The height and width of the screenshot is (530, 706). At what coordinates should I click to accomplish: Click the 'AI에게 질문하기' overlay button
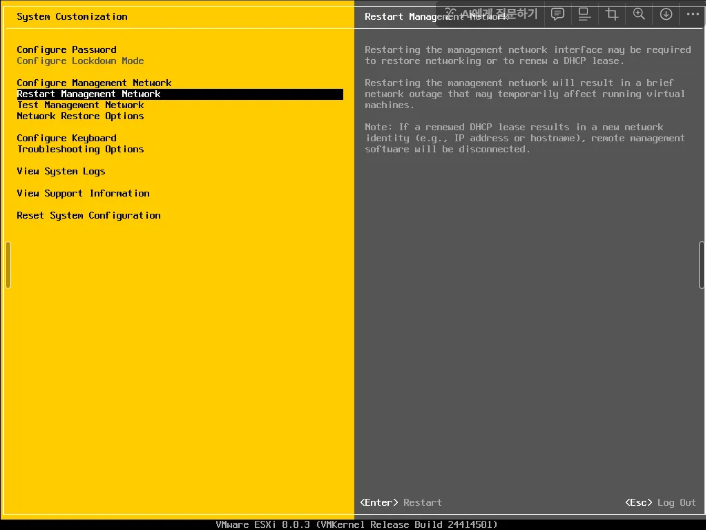(491, 14)
